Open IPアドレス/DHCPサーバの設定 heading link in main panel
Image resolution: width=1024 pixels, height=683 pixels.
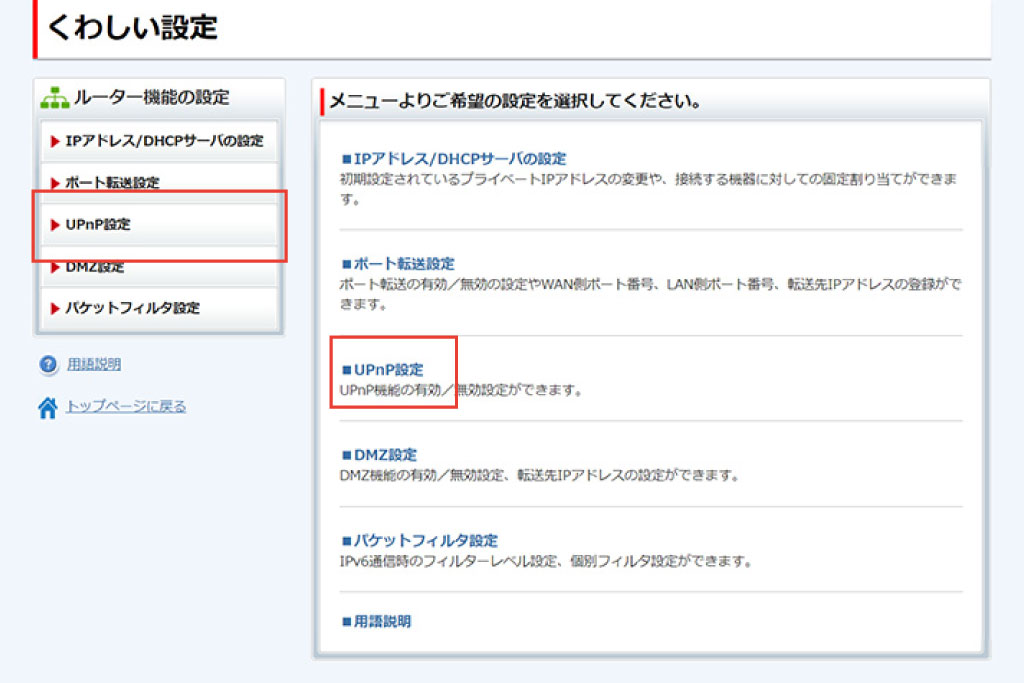click(x=459, y=158)
